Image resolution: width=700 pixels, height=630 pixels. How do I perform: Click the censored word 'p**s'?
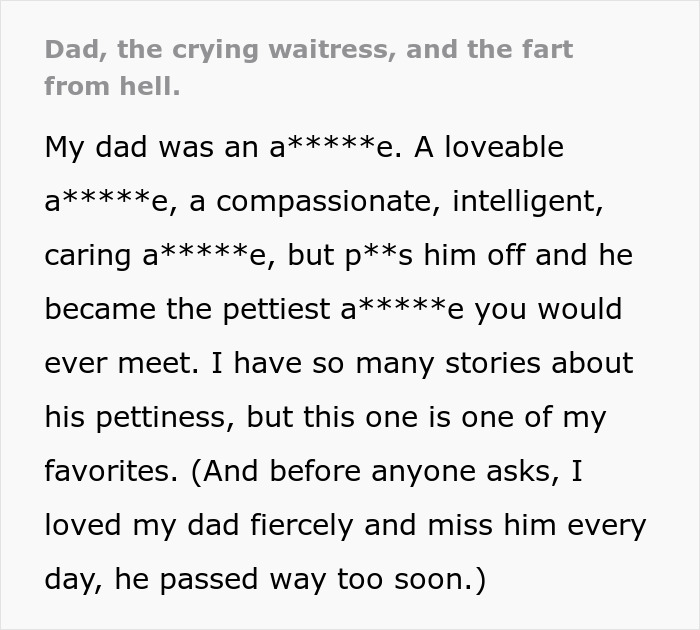(x=379, y=256)
